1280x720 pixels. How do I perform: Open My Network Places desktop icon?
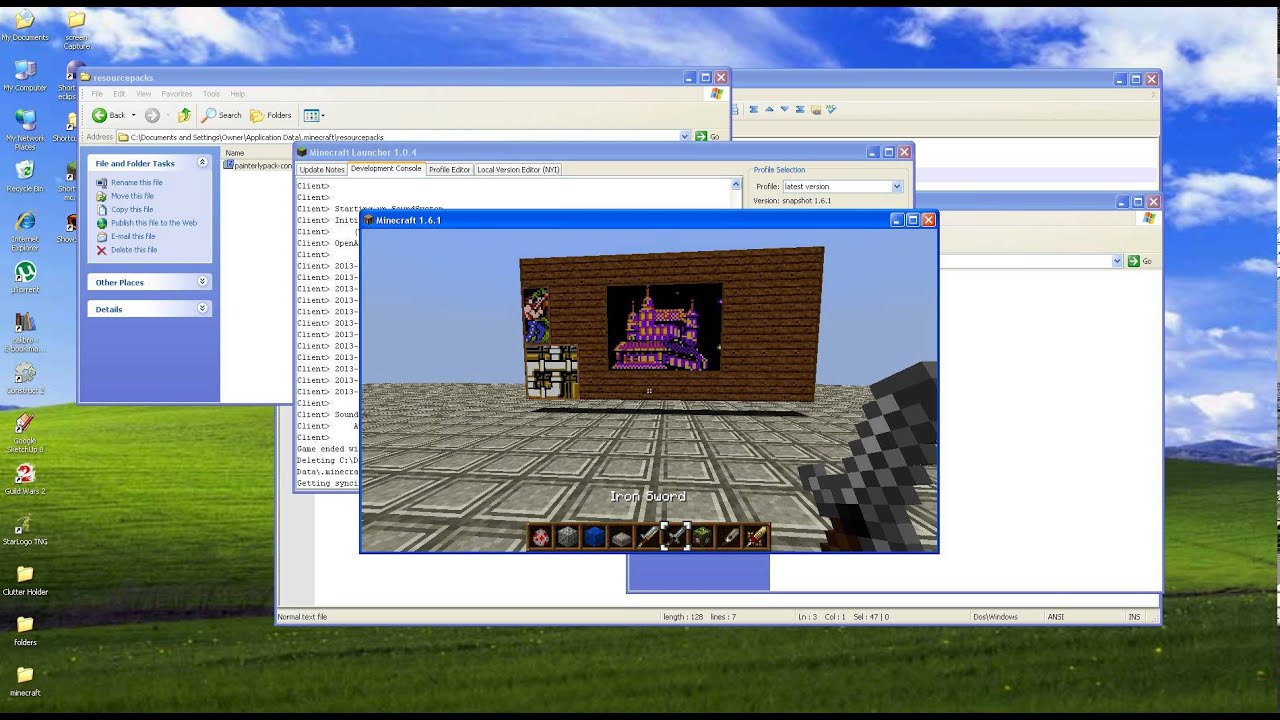point(25,128)
